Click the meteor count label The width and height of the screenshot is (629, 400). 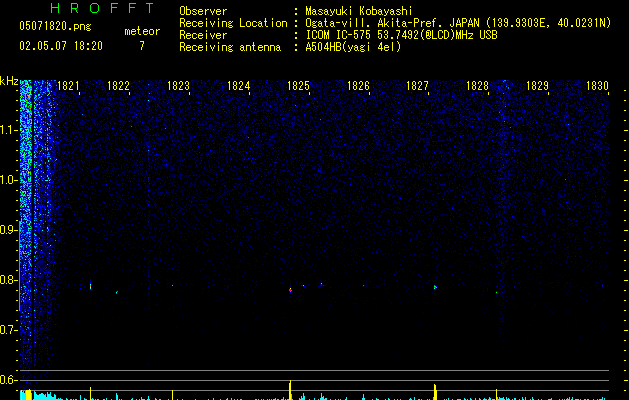142,31
